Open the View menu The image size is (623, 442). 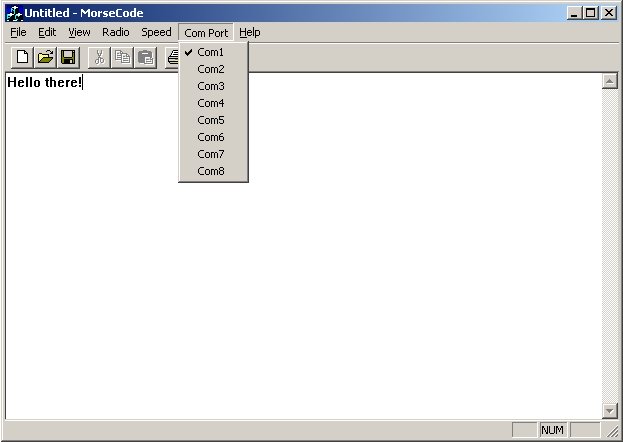coord(79,32)
